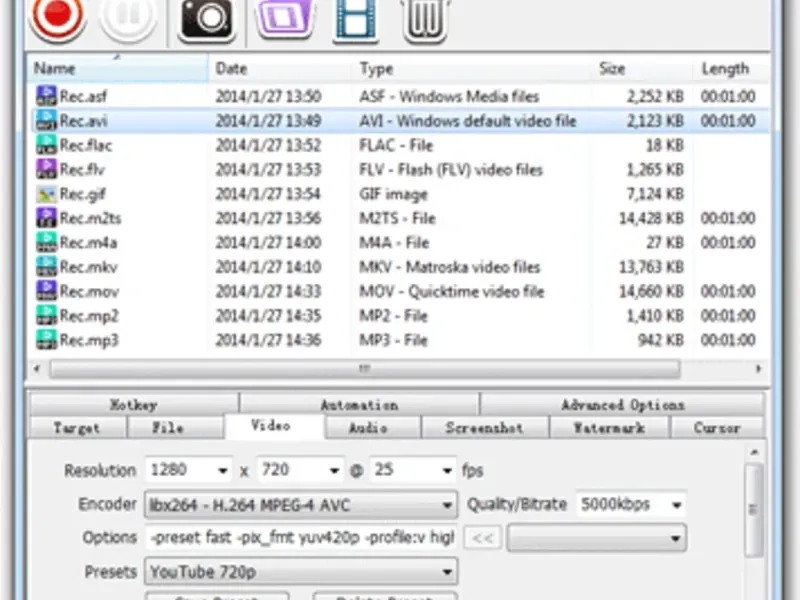
Task: Click the 'GIF image' type cell
Action: coord(393,194)
